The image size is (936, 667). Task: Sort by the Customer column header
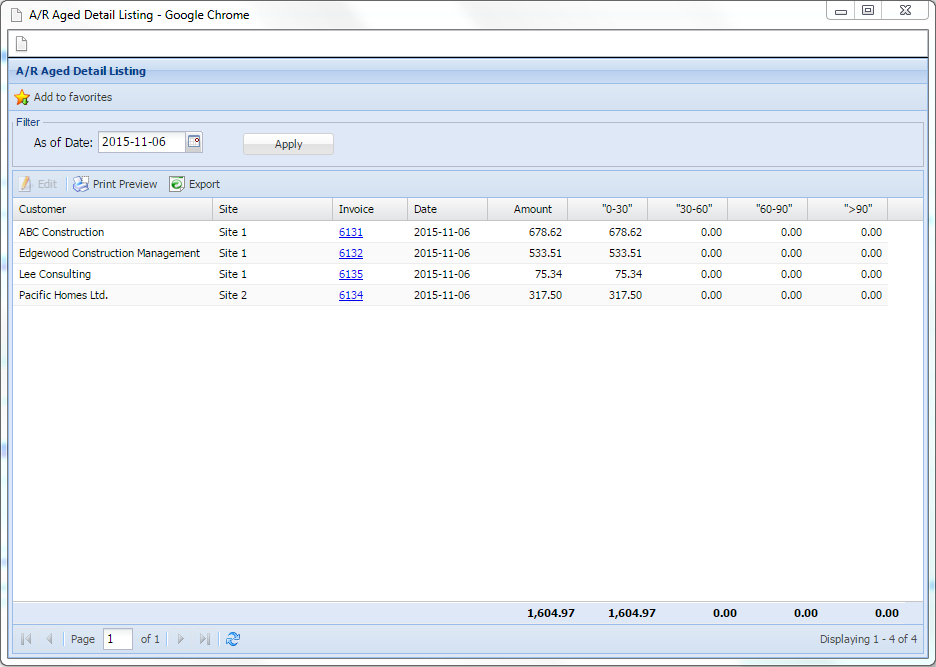coord(112,209)
